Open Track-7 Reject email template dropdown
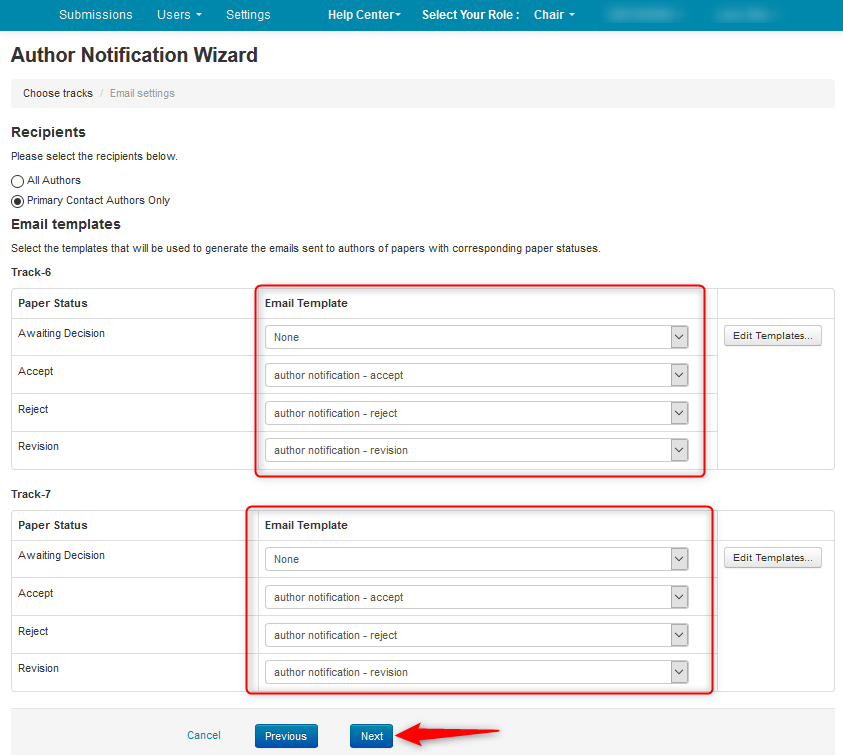Image resolution: width=843 pixels, height=755 pixels. [476, 635]
